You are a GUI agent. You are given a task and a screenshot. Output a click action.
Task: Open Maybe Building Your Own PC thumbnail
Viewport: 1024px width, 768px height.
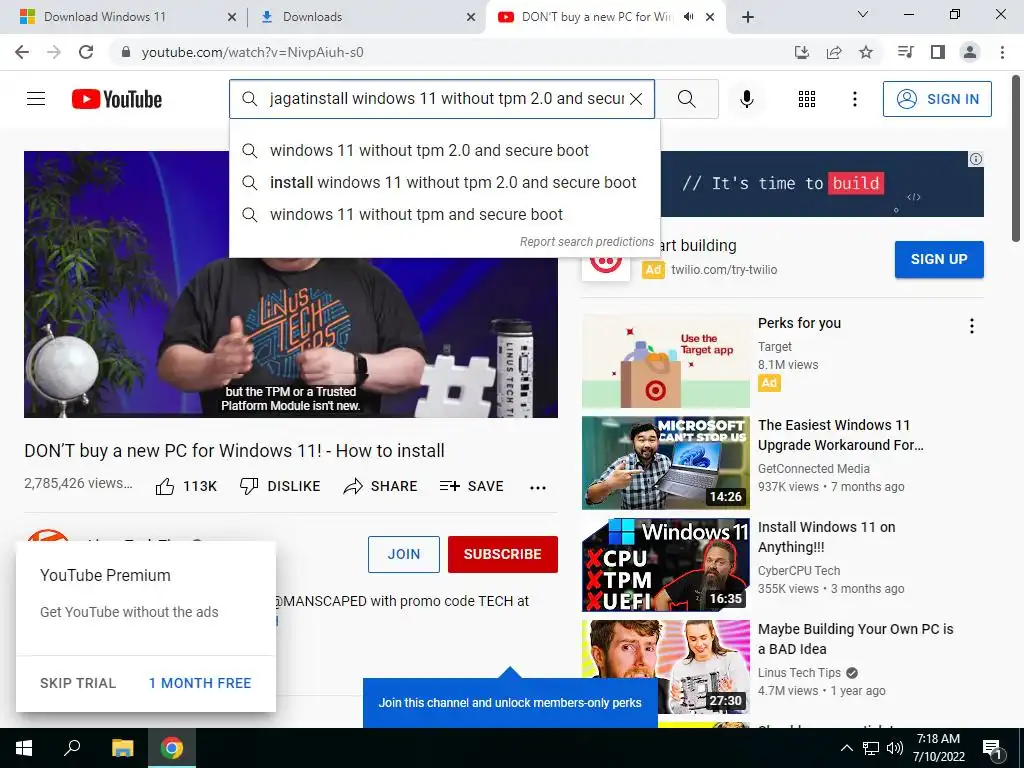665,667
